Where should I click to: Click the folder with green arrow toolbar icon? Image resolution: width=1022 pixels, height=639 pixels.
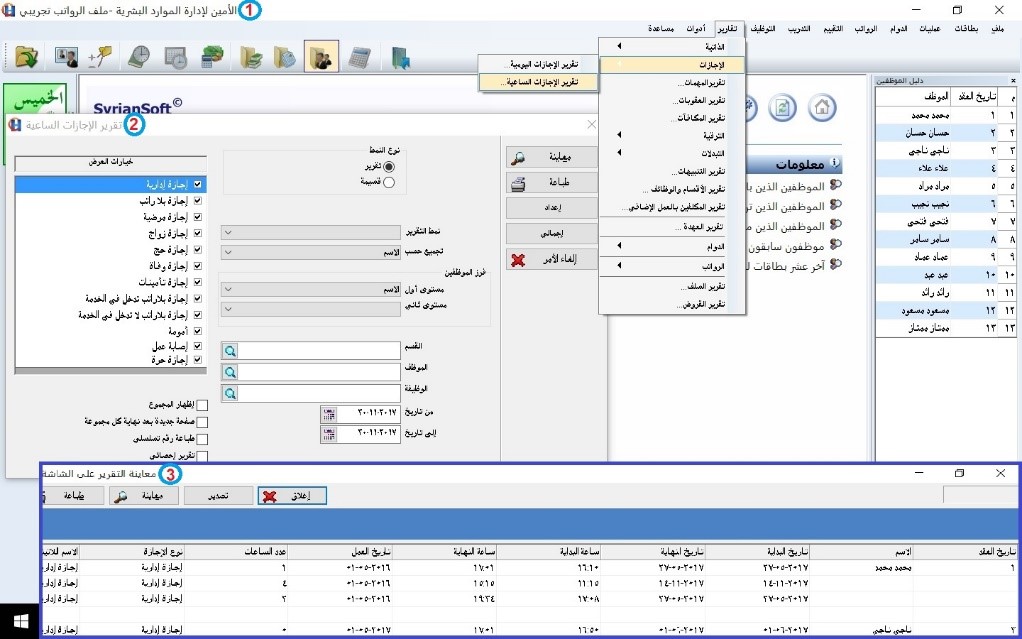(26, 57)
